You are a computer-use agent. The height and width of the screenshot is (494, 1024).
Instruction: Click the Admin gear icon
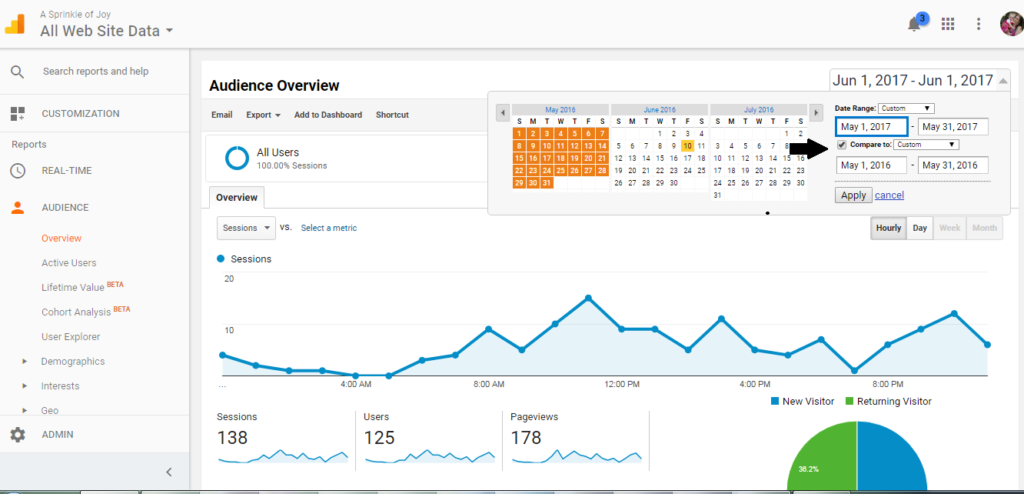18,435
